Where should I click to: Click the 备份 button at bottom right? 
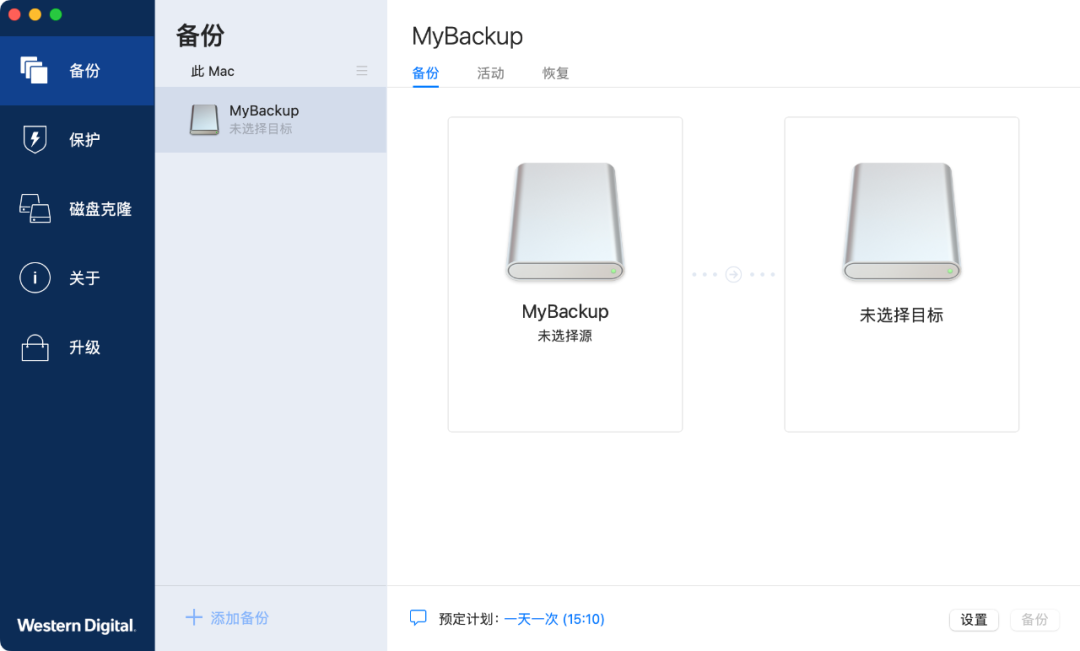pyautogui.click(x=1035, y=620)
